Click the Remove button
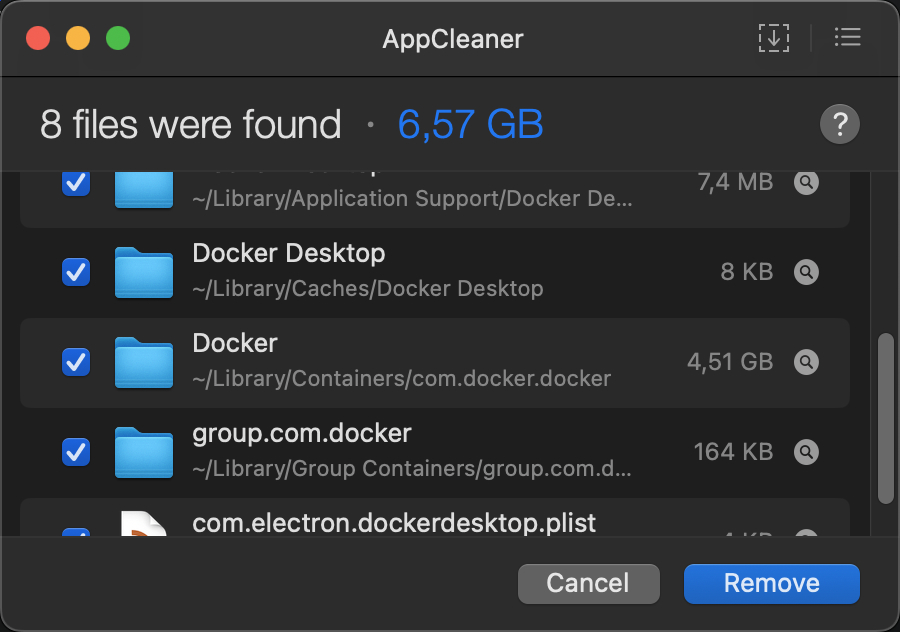Image resolution: width=900 pixels, height=632 pixels. tap(771, 583)
